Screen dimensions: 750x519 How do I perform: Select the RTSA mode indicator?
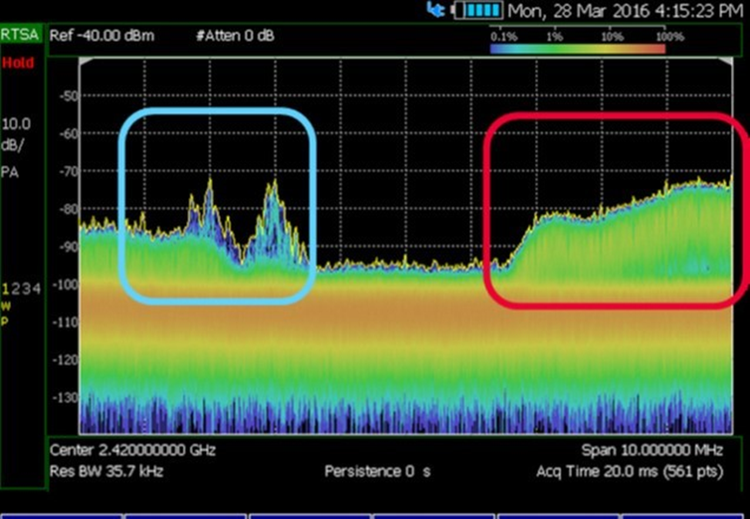[21, 37]
